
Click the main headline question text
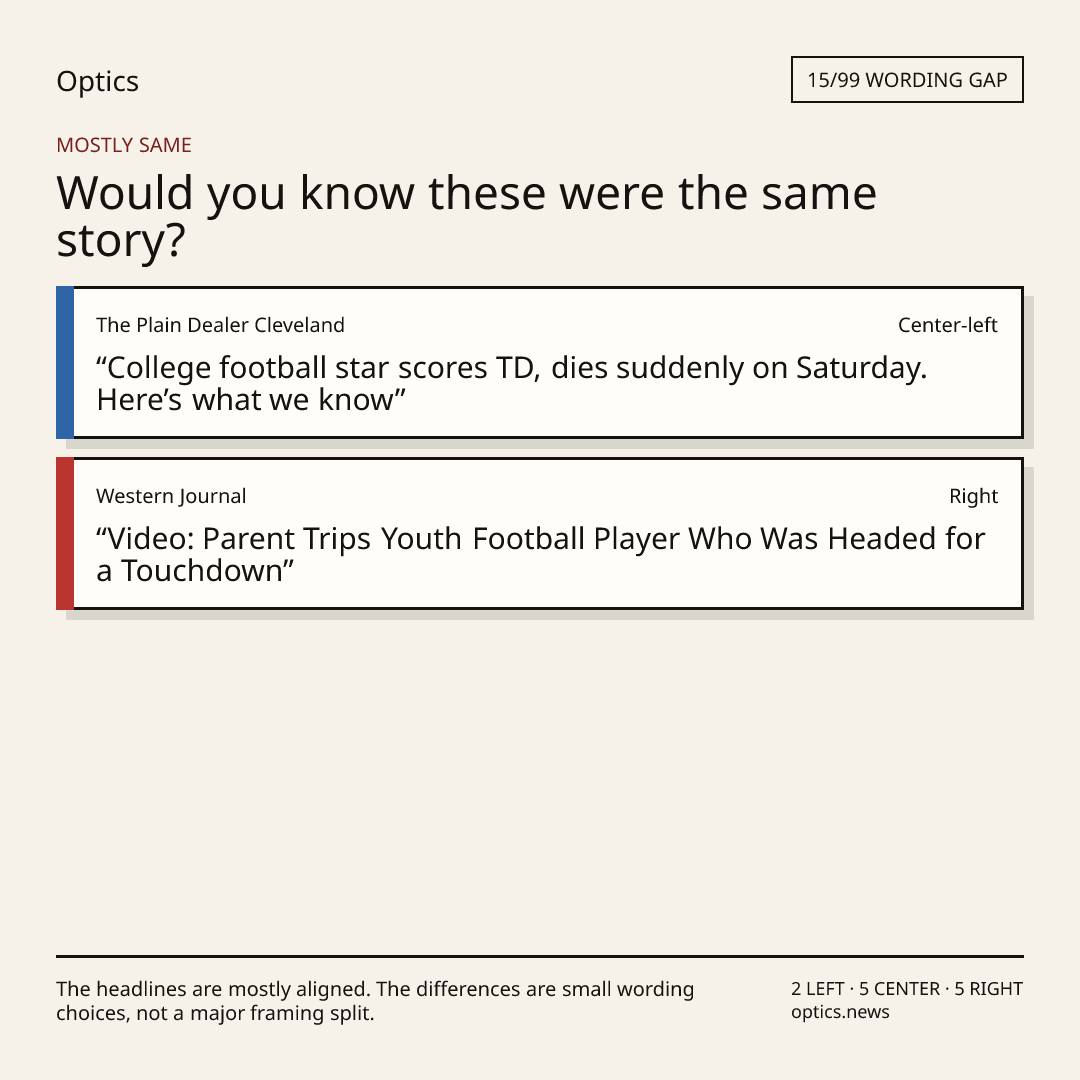[x=466, y=216]
